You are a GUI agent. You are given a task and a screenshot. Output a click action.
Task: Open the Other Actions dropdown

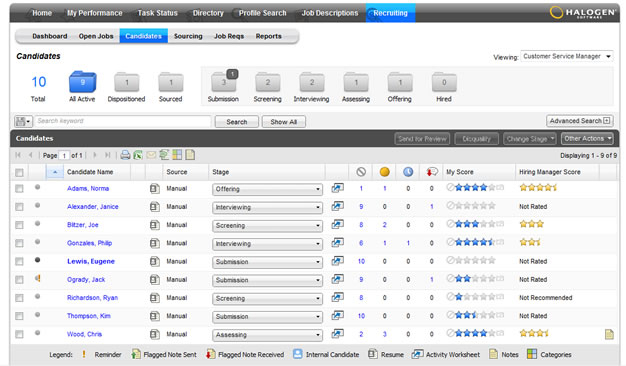click(x=587, y=138)
